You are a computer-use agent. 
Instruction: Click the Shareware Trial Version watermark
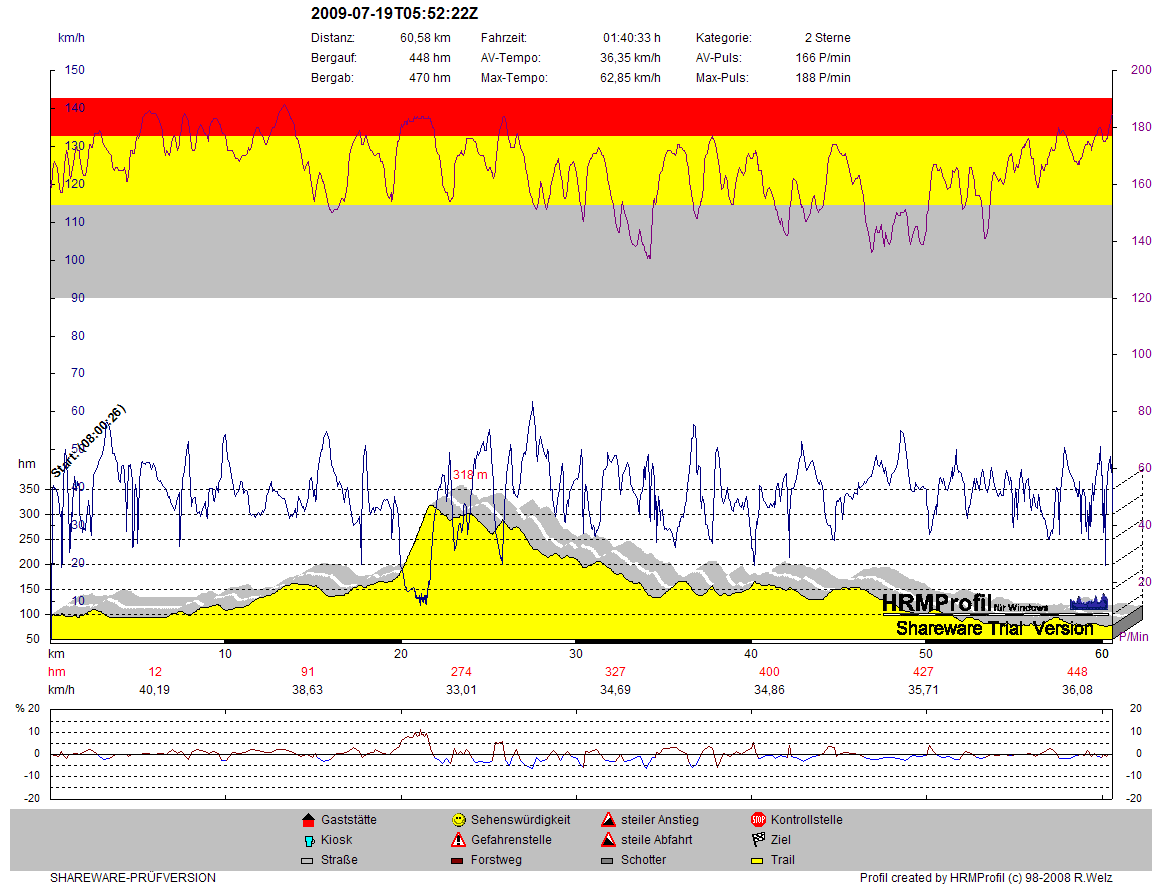[x=994, y=628]
